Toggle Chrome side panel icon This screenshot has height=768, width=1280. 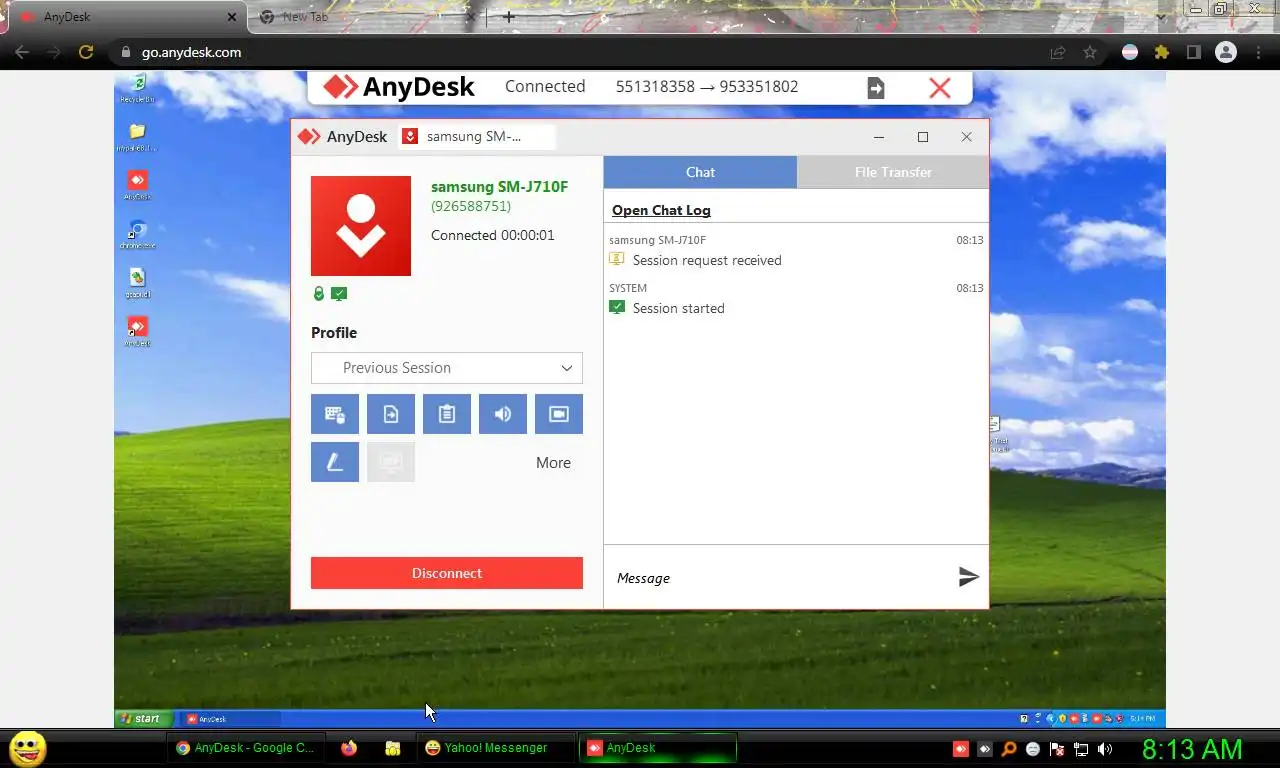[x=1193, y=52]
